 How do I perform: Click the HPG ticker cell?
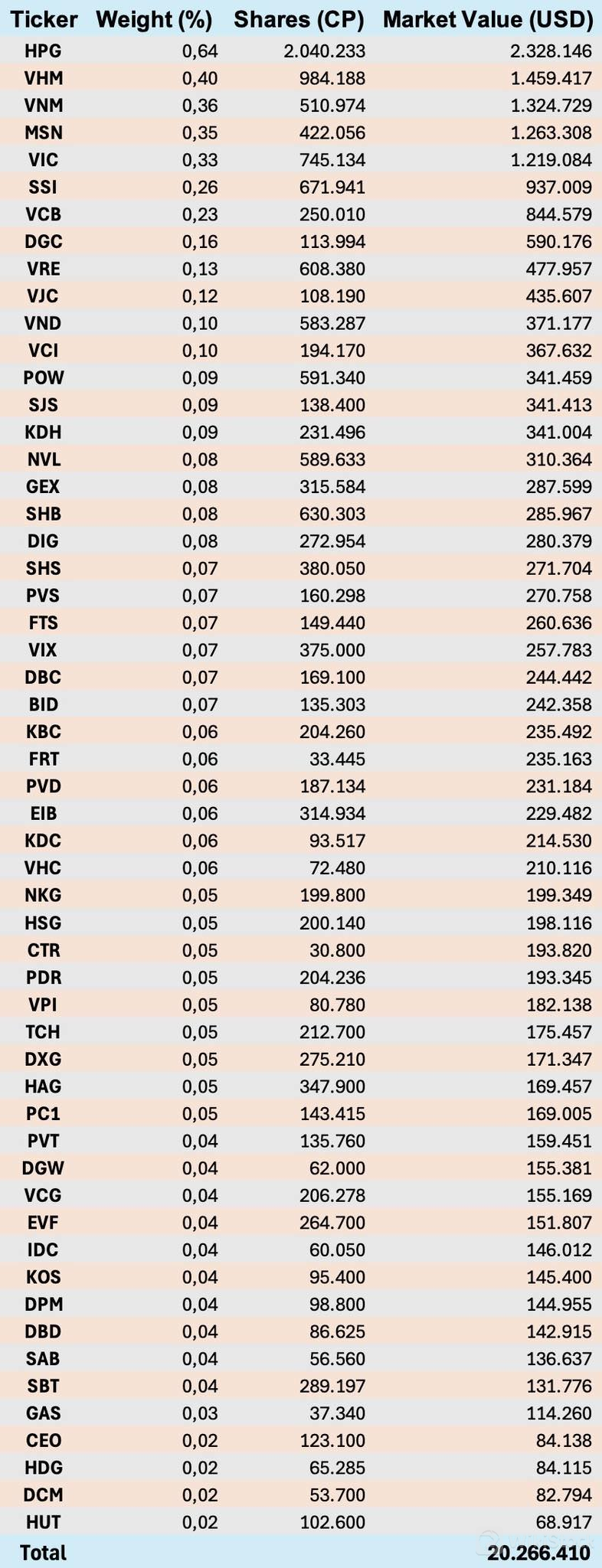(x=43, y=51)
